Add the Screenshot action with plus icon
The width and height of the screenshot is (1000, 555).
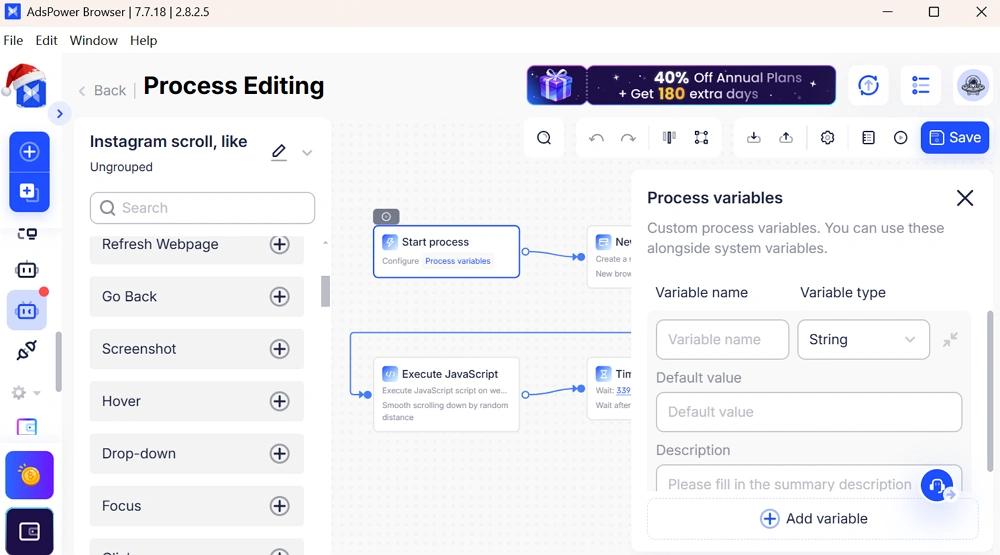tap(280, 349)
